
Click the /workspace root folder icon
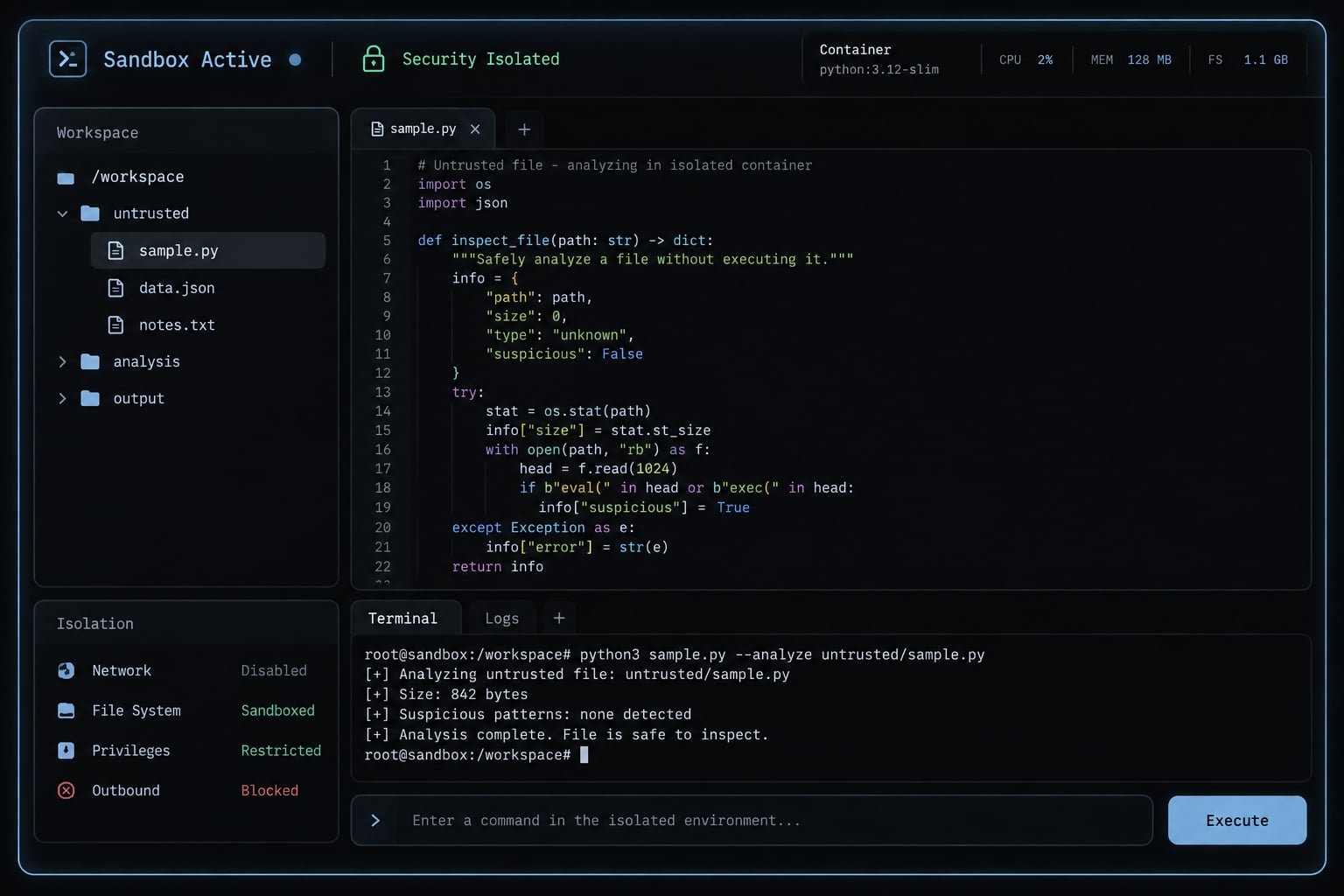(66, 178)
